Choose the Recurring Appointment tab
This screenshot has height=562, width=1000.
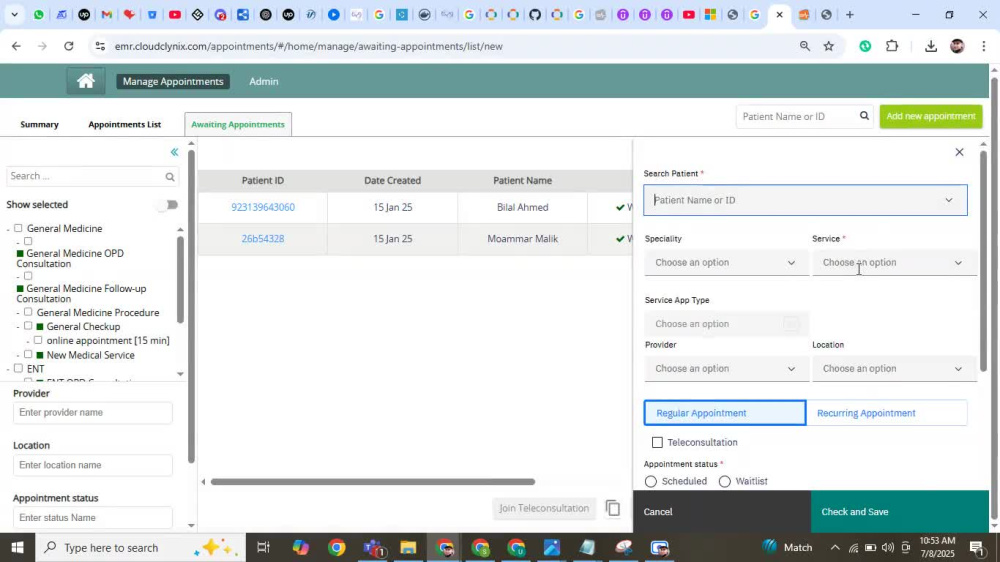(886, 413)
